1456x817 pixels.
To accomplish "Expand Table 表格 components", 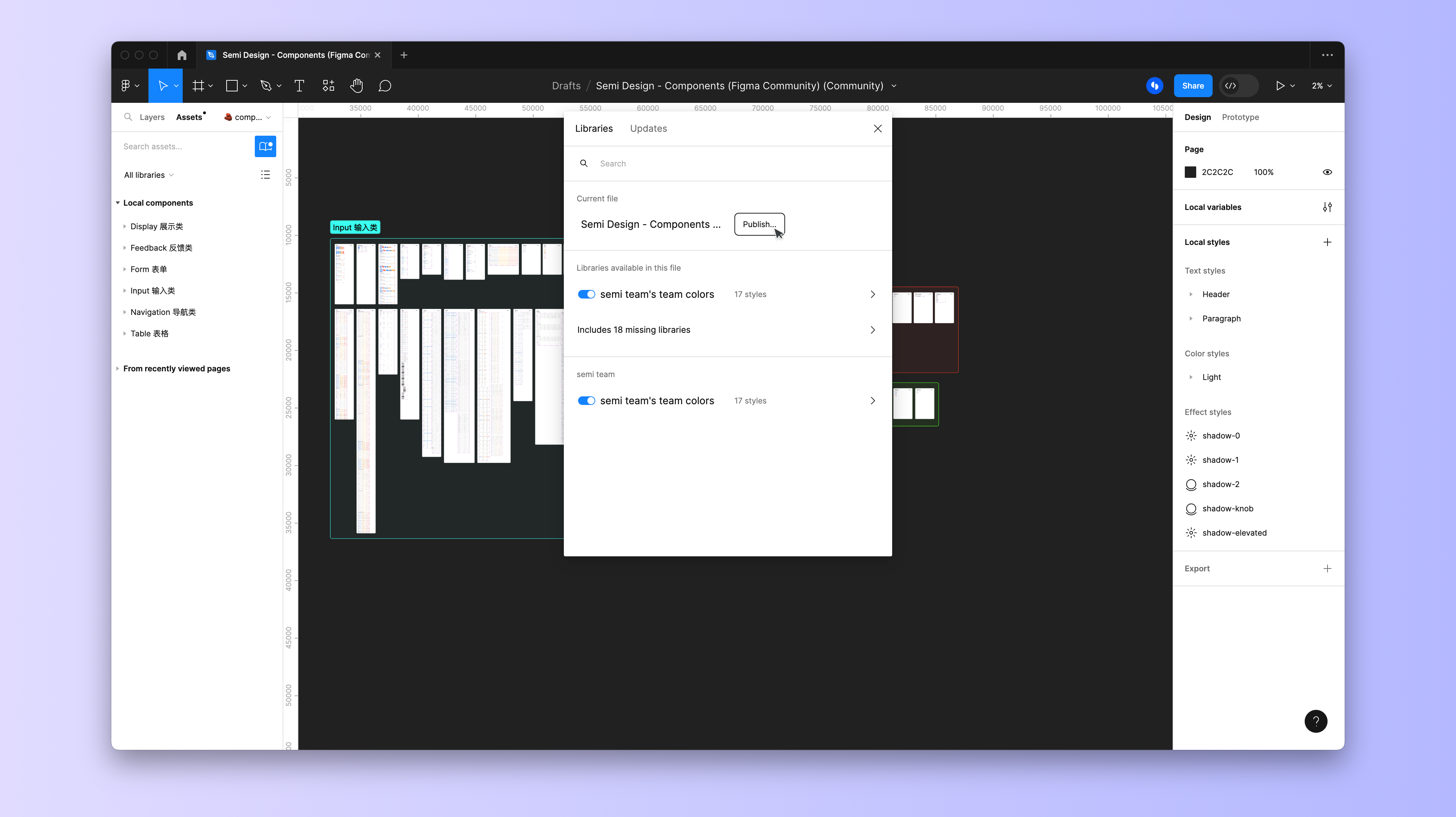I will [124, 334].
